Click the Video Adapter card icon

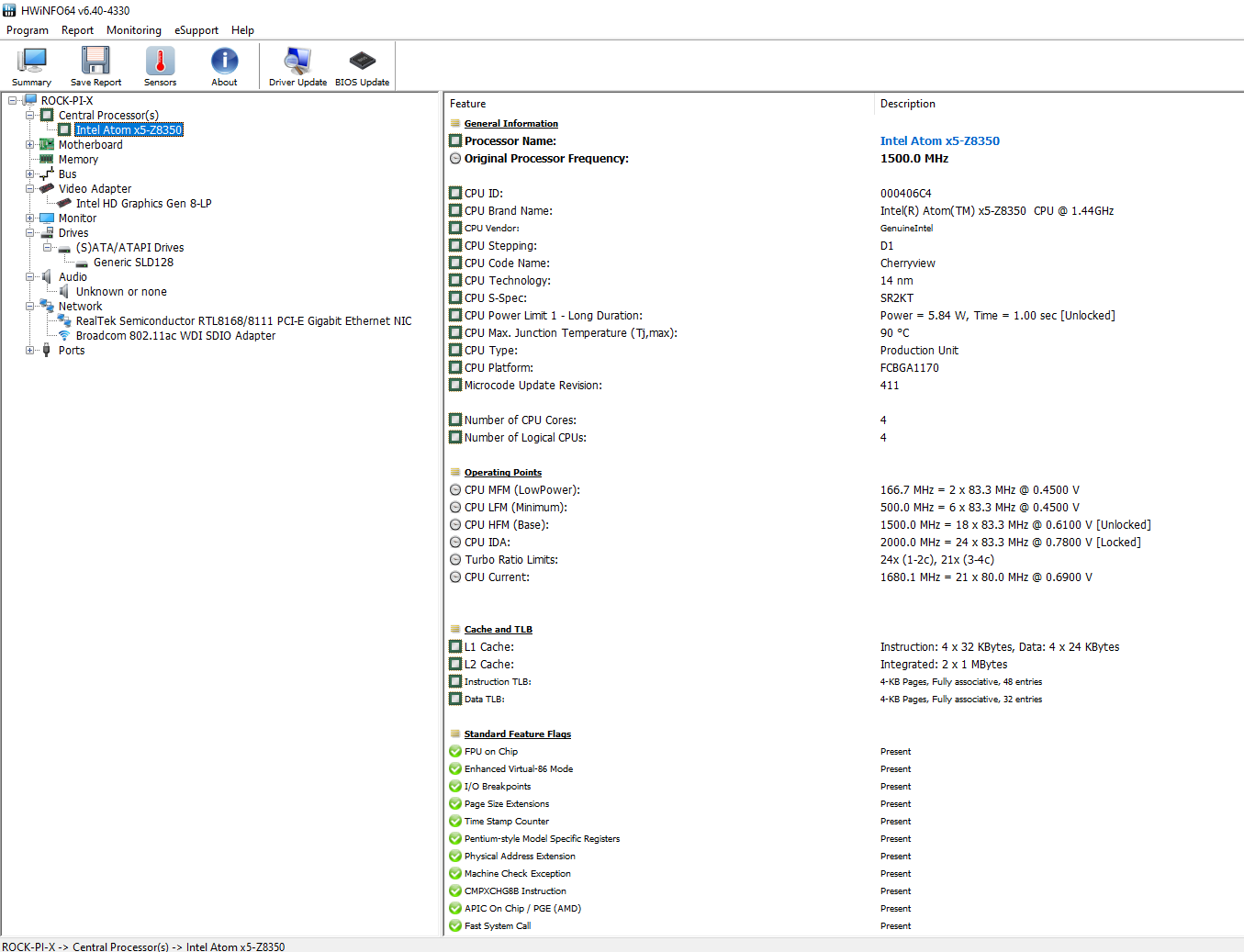[47, 188]
